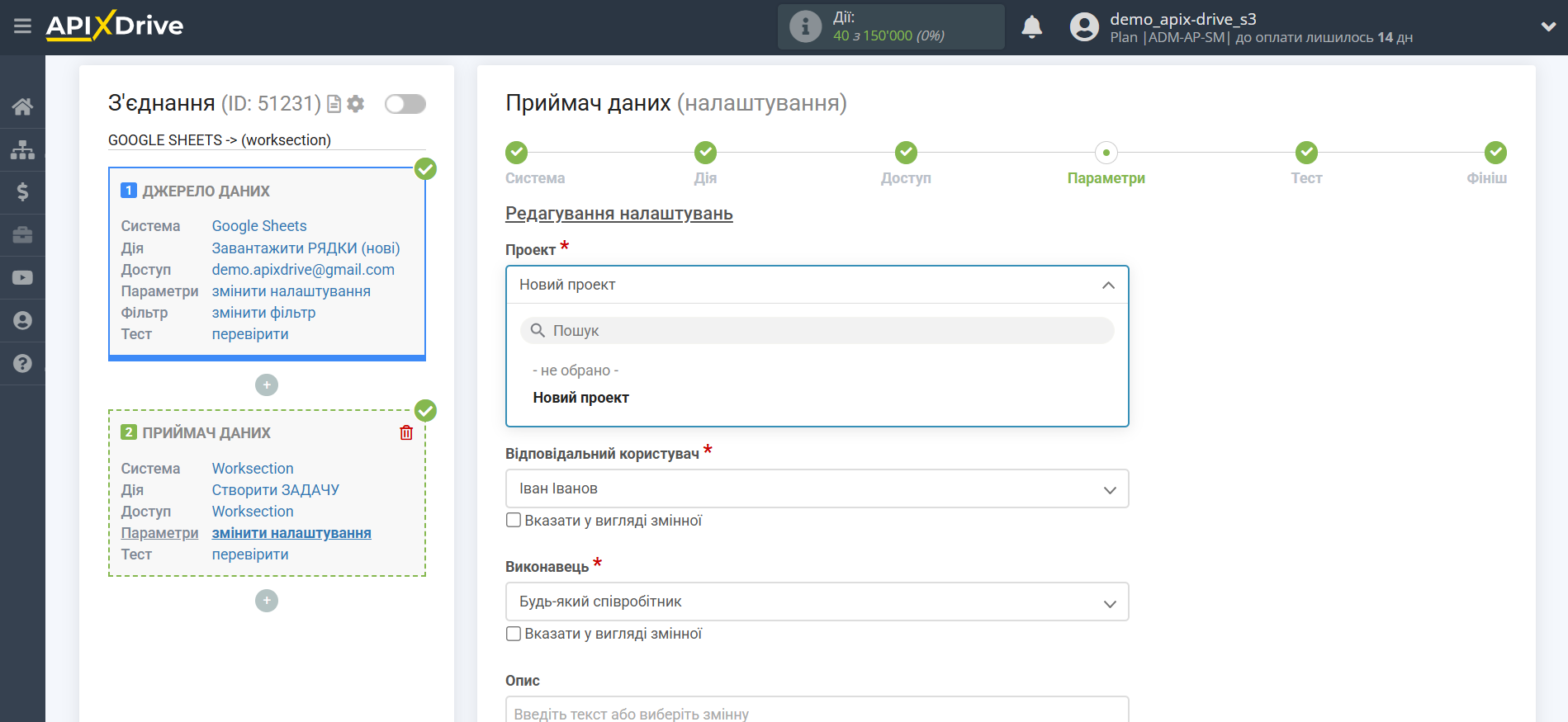This screenshot has height=722, width=1568.
Task: Open the user profile icon in sidebar
Action: pyautogui.click(x=22, y=321)
